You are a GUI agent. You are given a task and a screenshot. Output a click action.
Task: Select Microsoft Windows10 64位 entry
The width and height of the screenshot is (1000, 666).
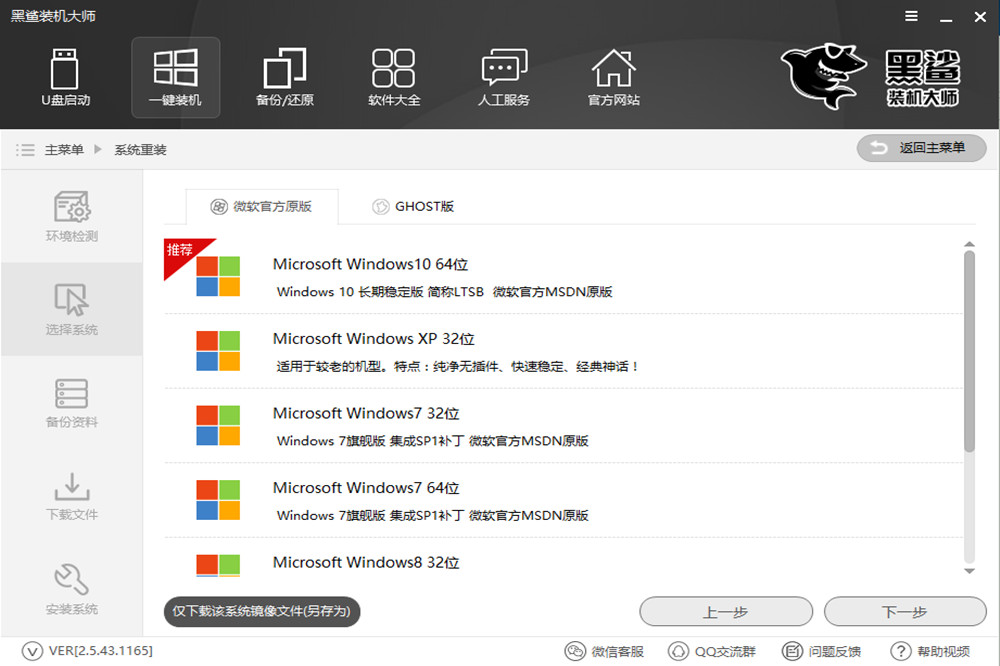coord(564,276)
